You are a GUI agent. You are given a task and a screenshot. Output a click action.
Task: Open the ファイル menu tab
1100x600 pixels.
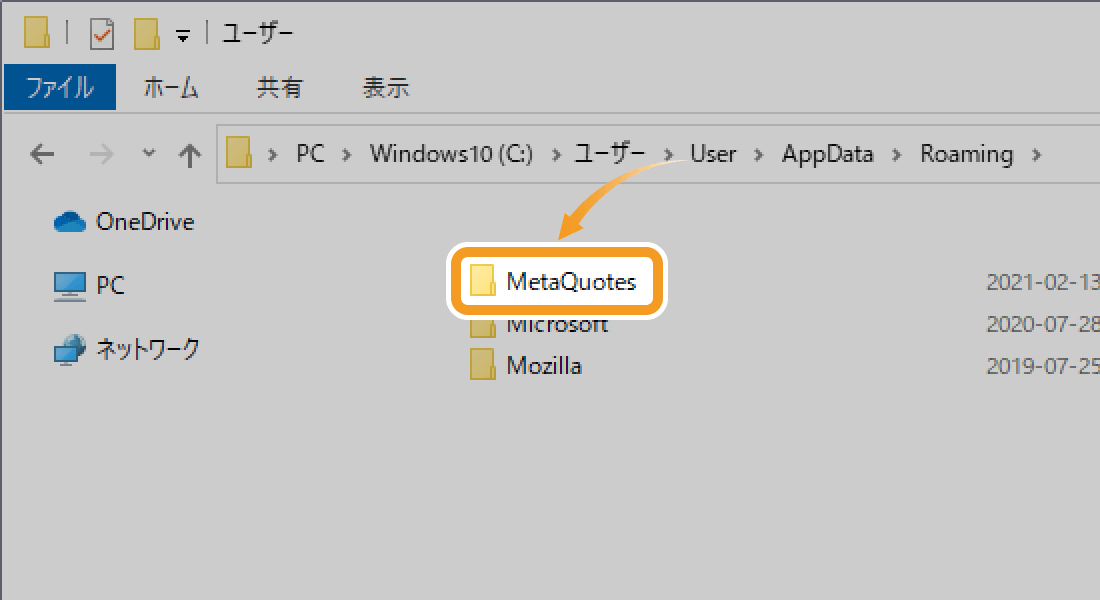(60, 88)
